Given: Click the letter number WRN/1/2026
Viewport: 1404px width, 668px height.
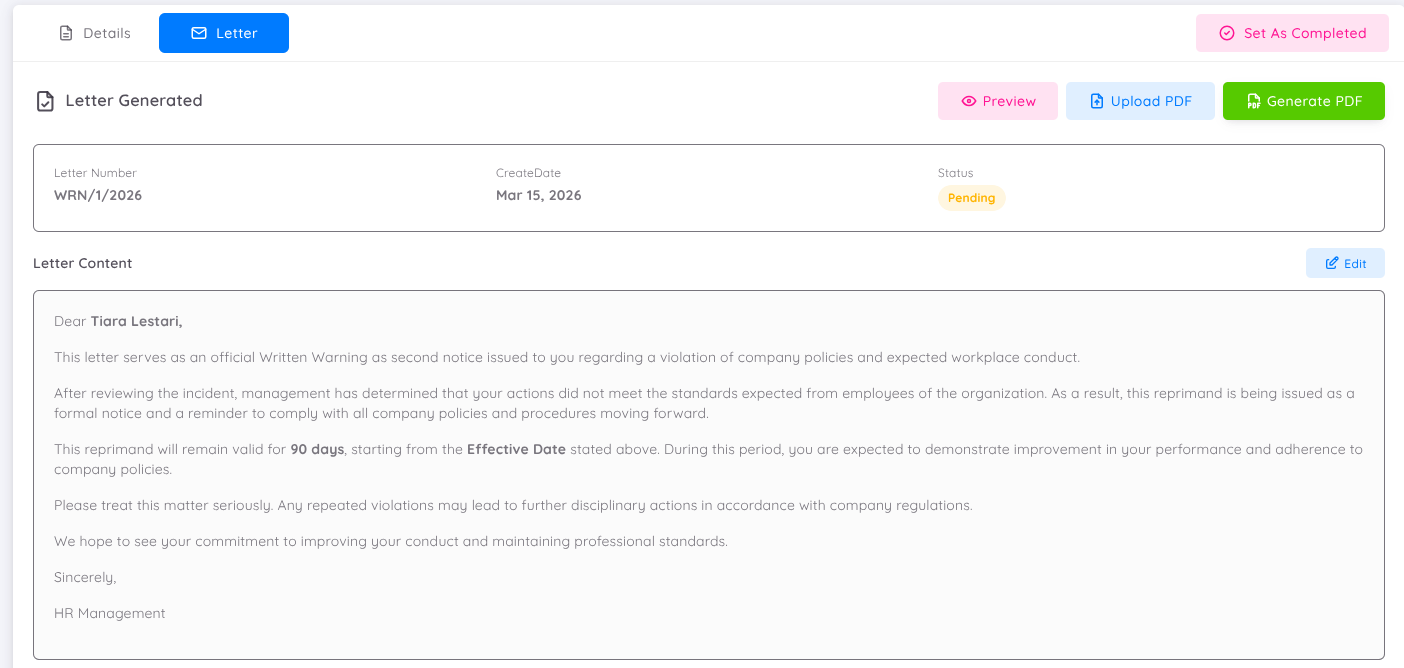Looking at the screenshot, I should pyautogui.click(x=98, y=195).
